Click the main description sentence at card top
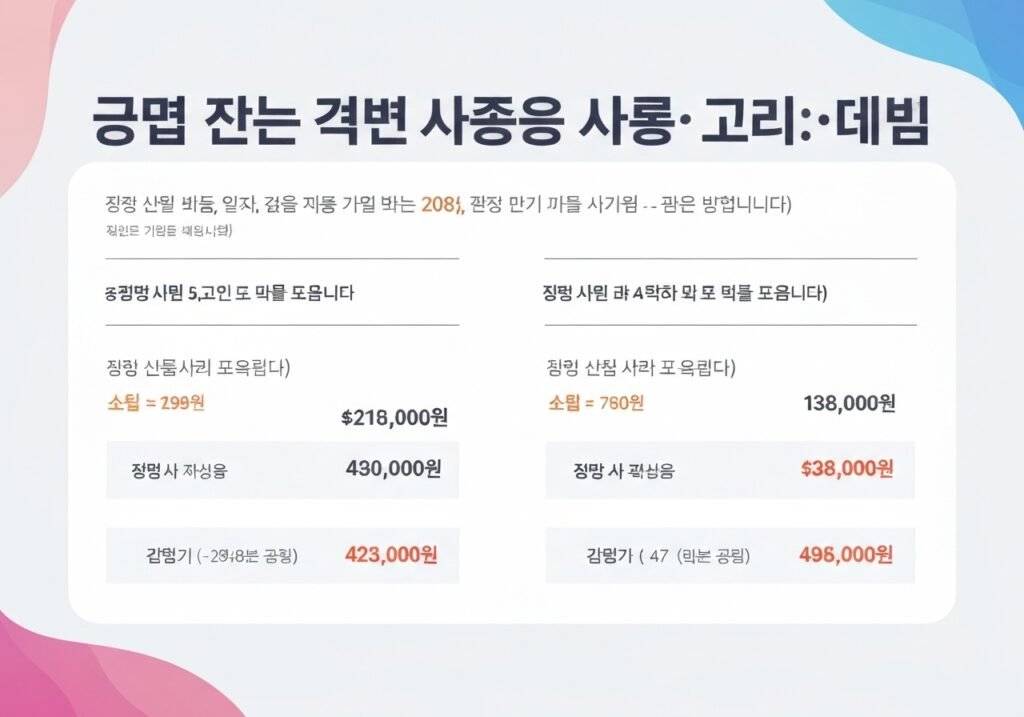 448,205
